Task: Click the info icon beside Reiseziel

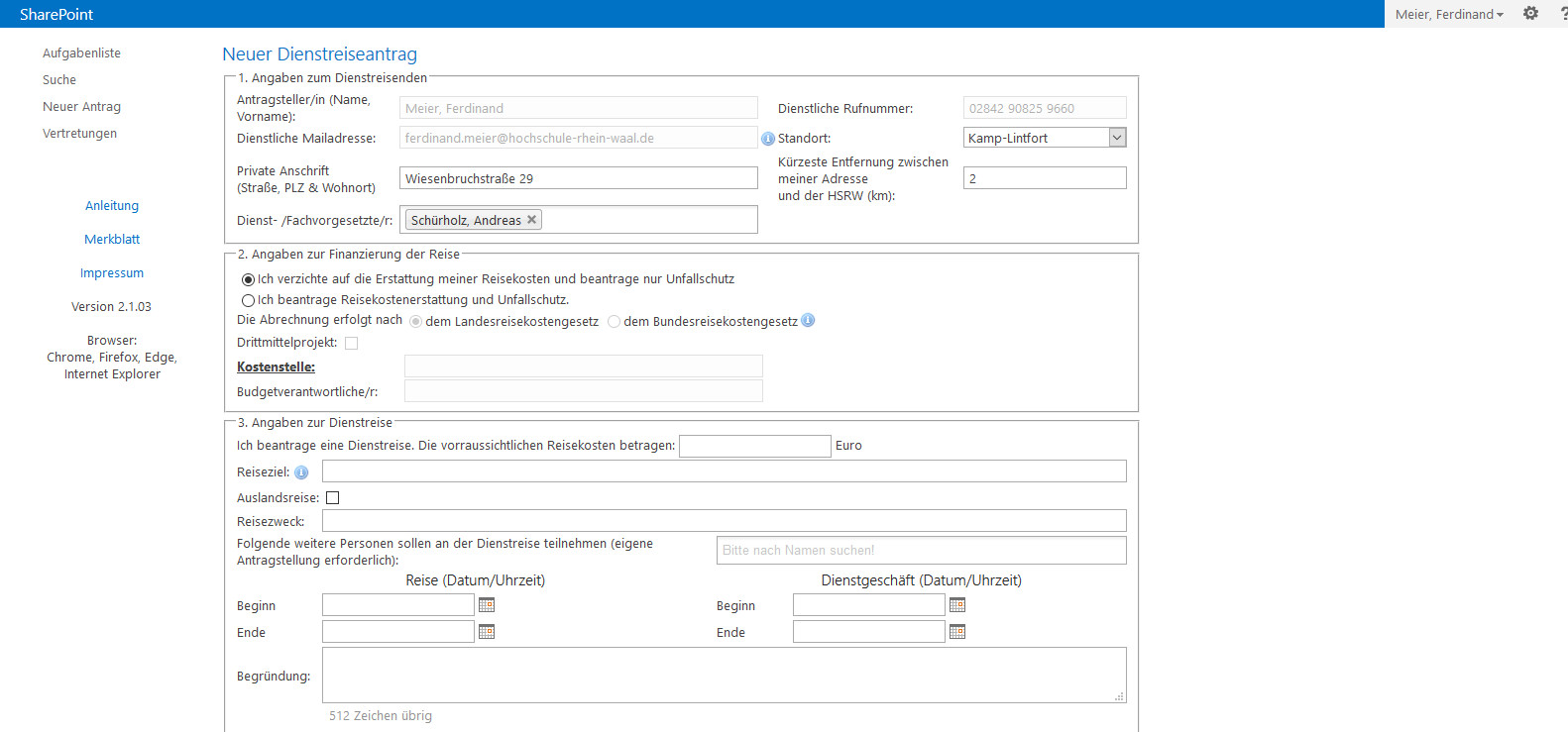Action: 301,472
